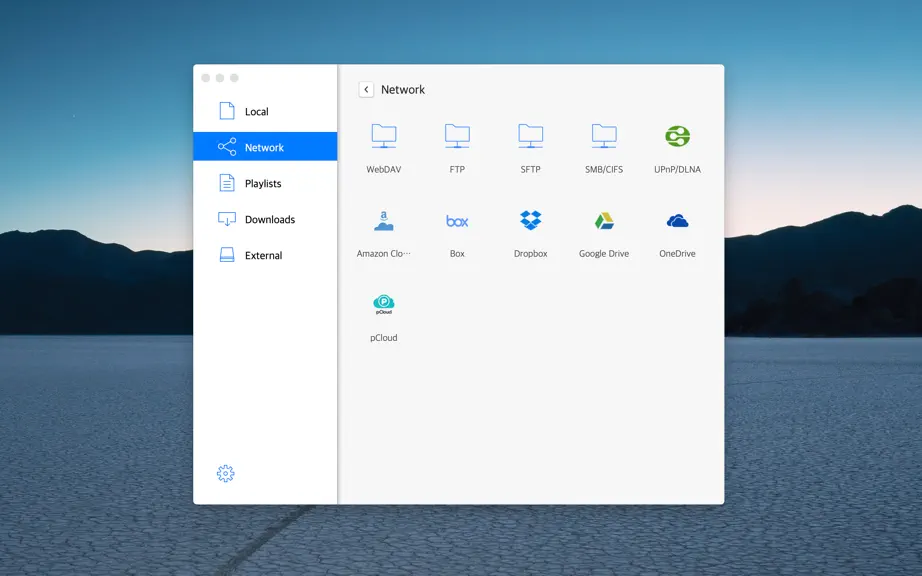Select the Box cloud icon
The image size is (922, 576).
click(457, 221)
